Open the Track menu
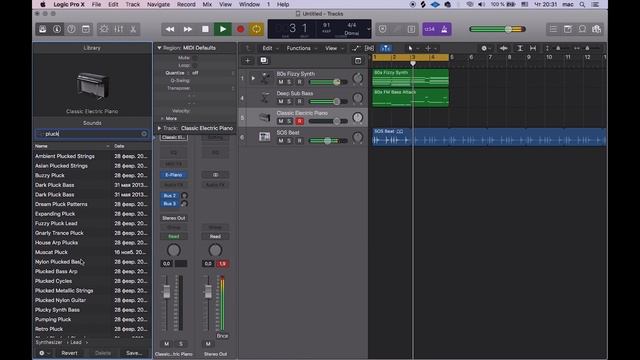The width and height of the screenshot is (640, 360). coord(132,4)
